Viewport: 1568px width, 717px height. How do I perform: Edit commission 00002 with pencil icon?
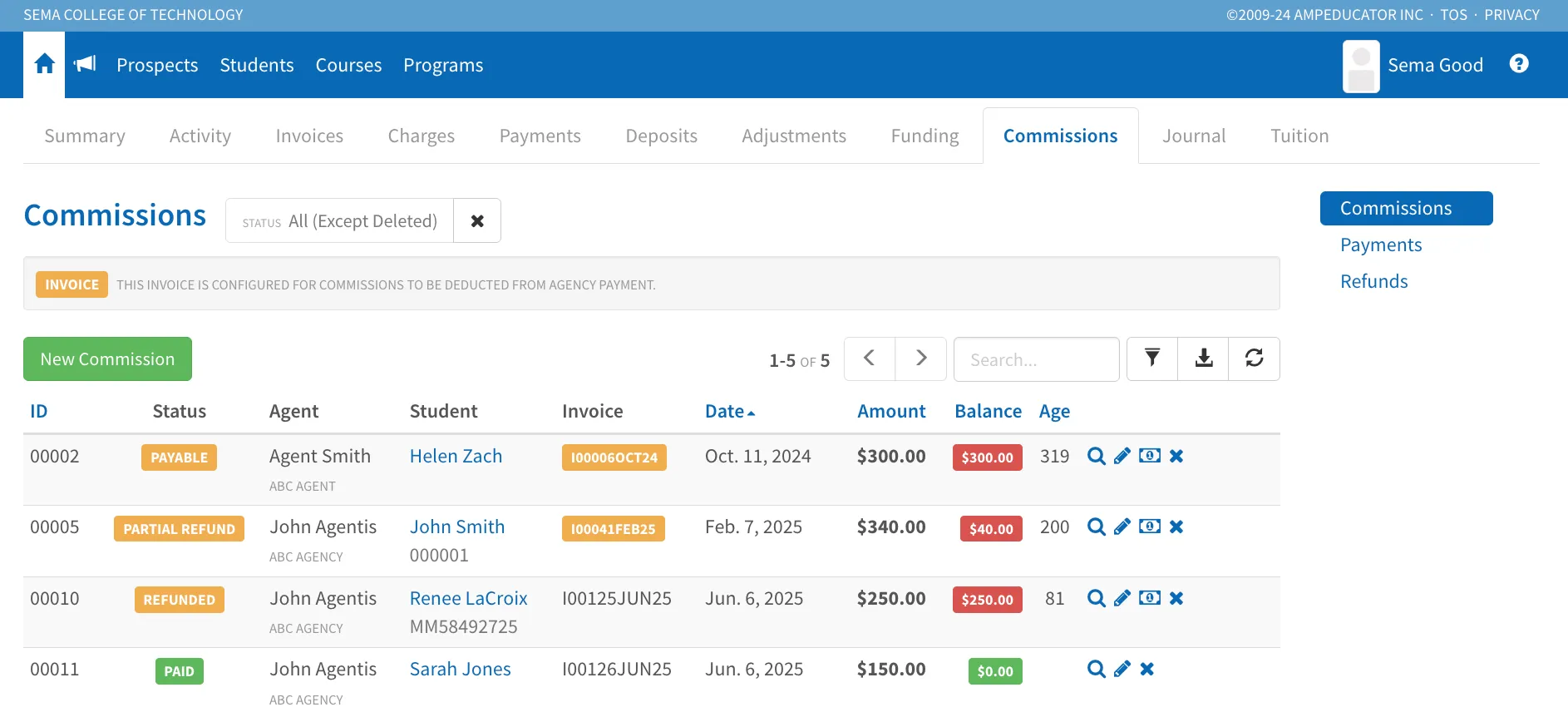pos(1122,456)
